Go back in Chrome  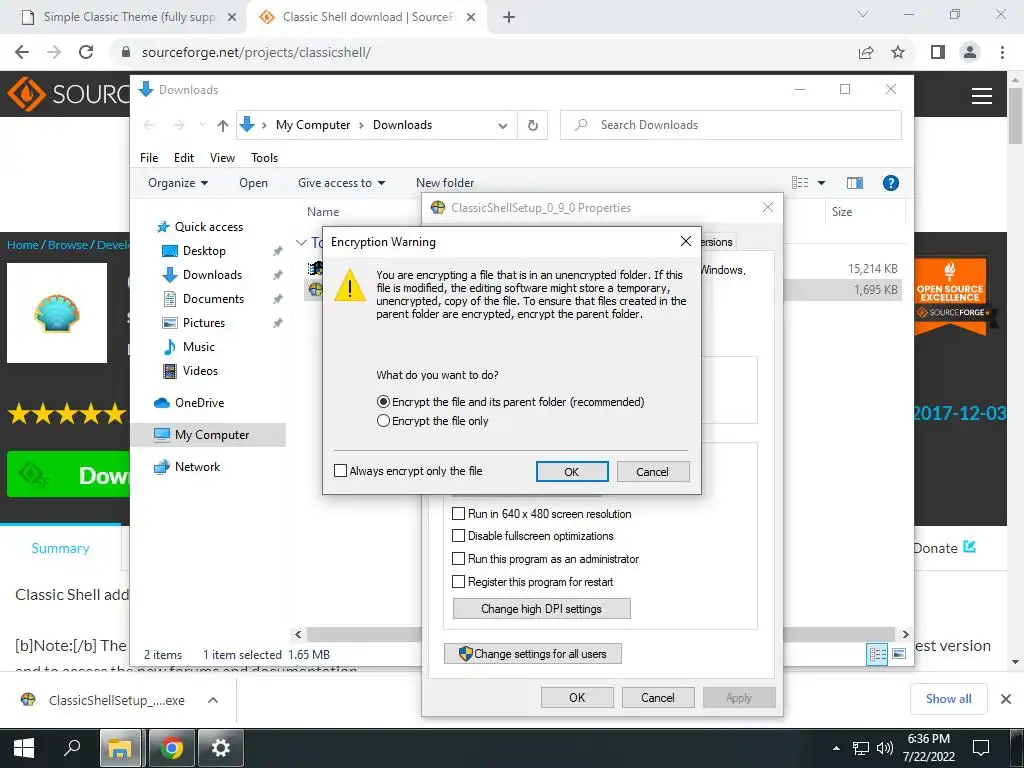click(x=22, y=52)
